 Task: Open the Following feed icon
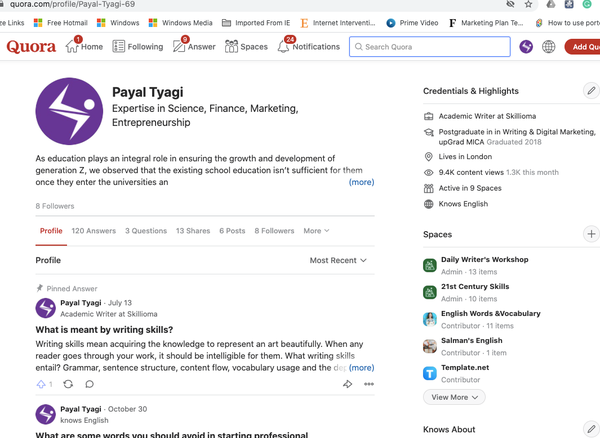118,46
